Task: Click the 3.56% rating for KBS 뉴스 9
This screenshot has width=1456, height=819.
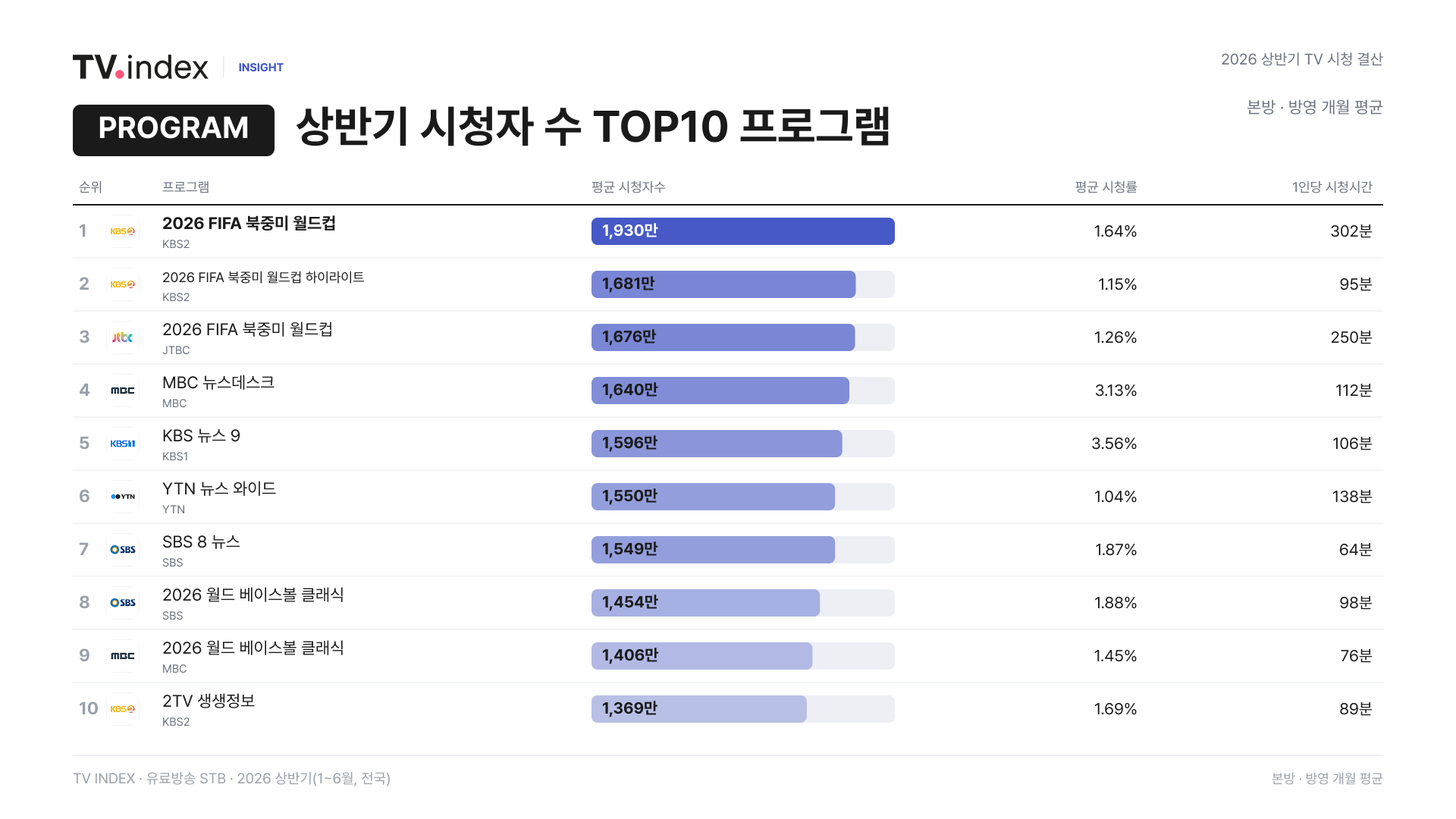Action: coord(1114,444)
